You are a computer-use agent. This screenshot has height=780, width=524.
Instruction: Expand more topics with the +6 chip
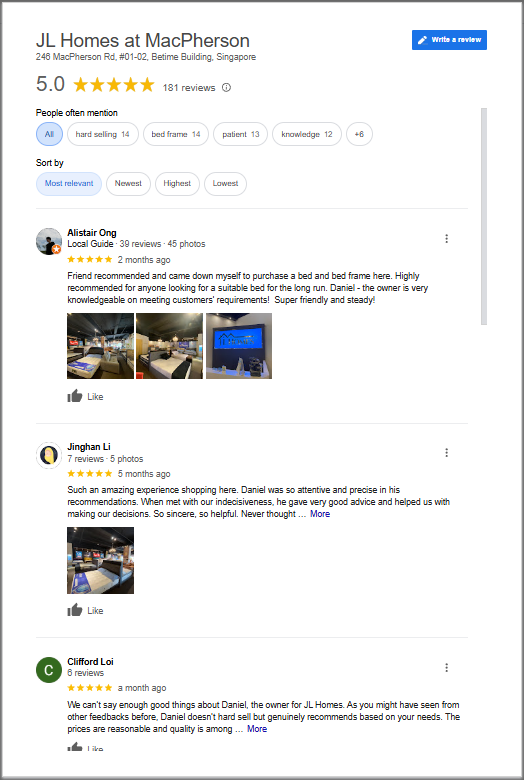tap(359, 134)
